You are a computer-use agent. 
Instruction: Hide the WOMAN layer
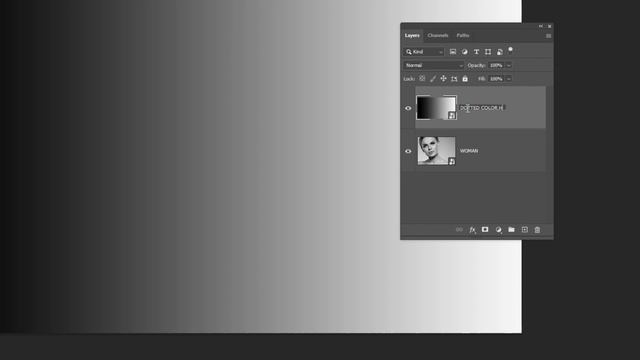coord(408,151)
